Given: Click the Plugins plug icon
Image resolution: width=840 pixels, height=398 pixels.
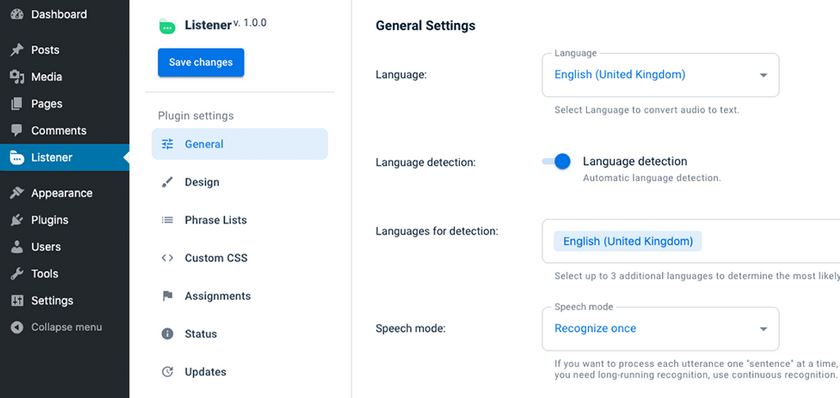Looking at the screenshot, I should [17, 220].
